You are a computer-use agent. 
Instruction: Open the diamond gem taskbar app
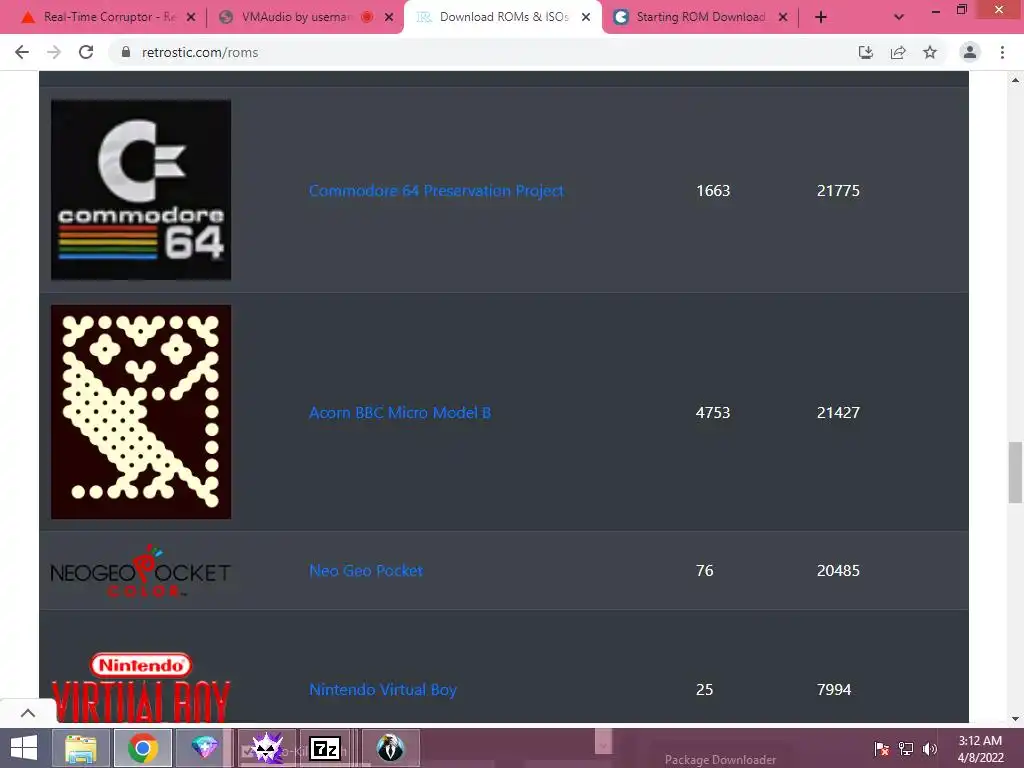(x=204, y=748)
